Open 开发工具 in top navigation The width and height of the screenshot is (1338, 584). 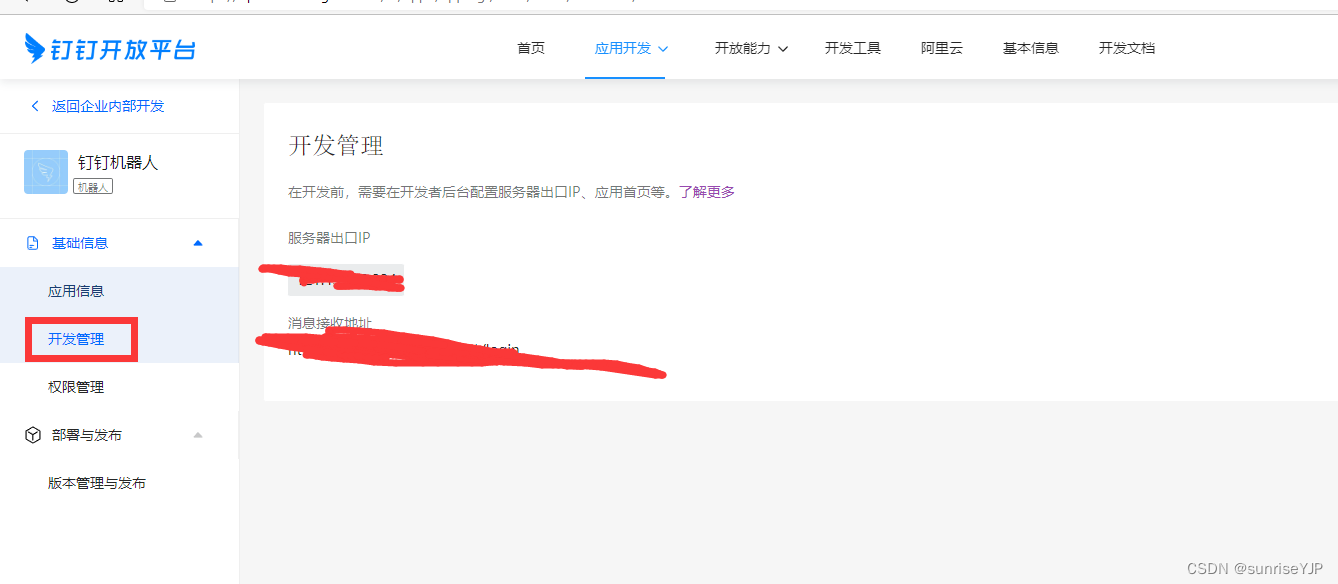[x=853, y=48]
